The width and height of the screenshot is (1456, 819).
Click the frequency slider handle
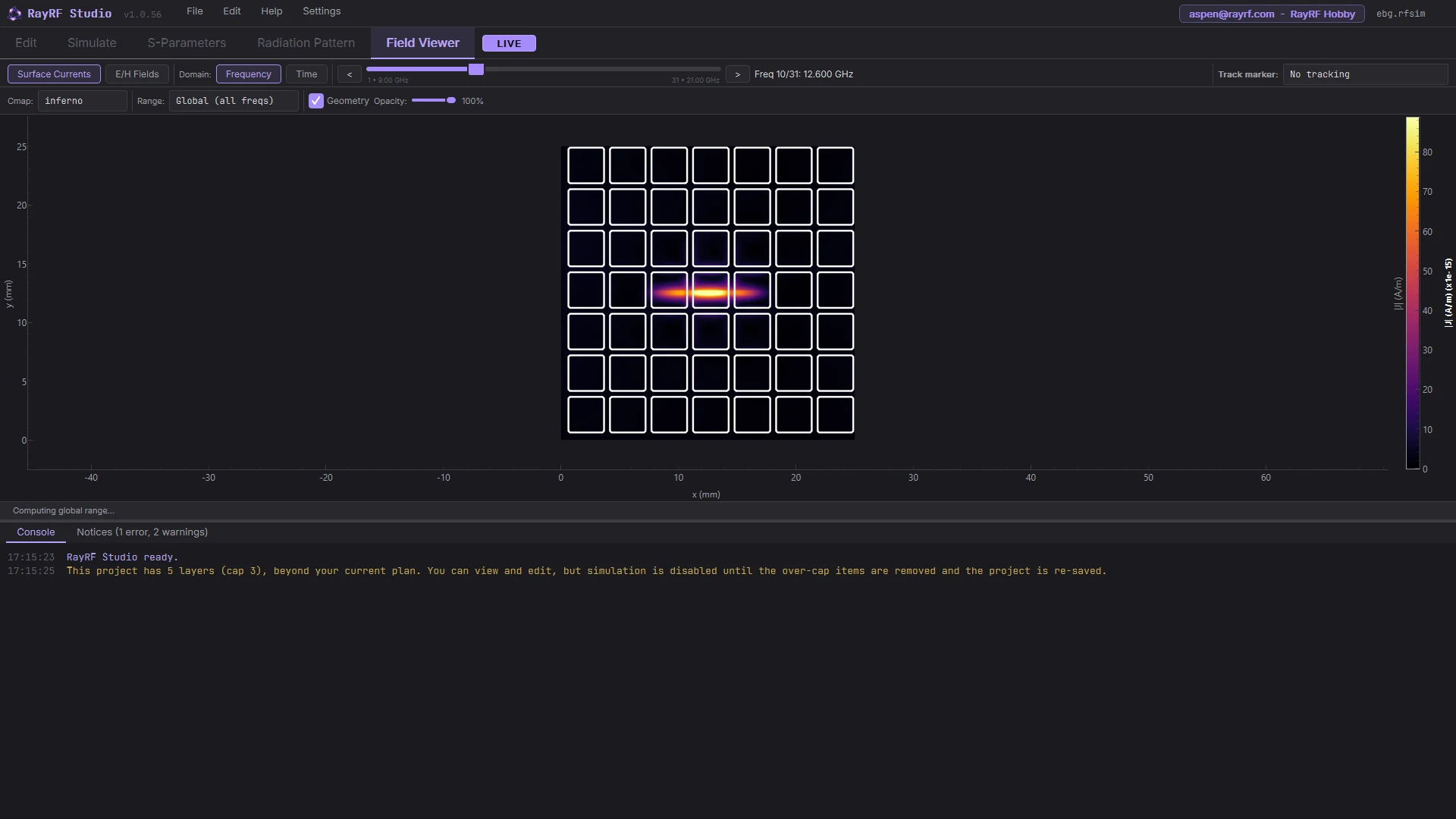coord(476,69)
